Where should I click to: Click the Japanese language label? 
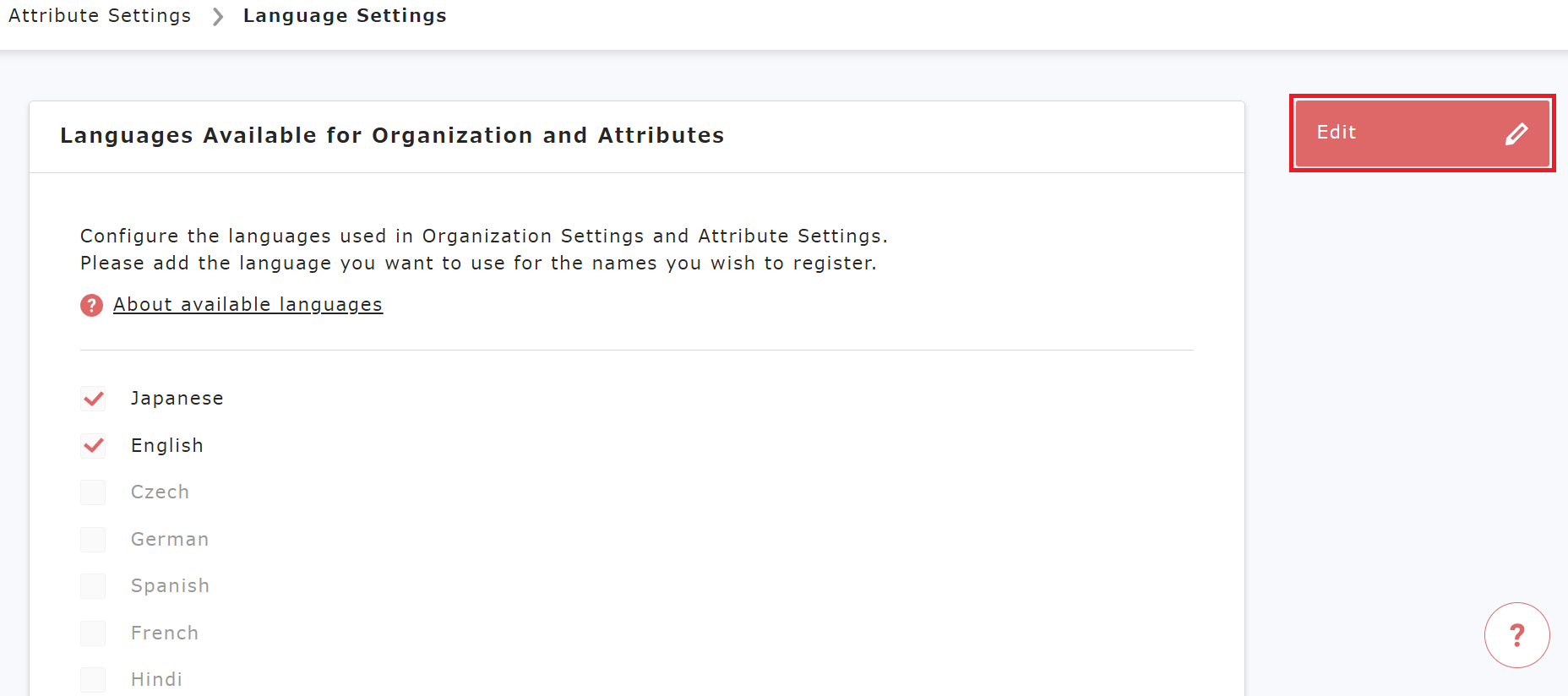tap(177, 399)
